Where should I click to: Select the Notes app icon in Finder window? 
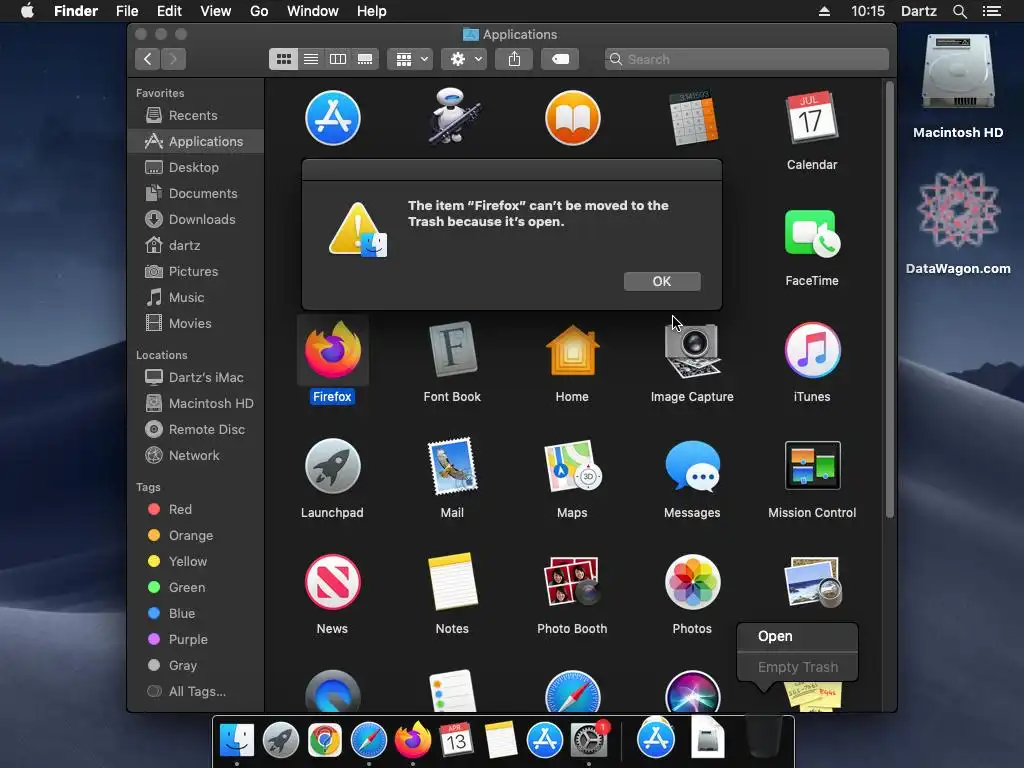coord(452,582)
